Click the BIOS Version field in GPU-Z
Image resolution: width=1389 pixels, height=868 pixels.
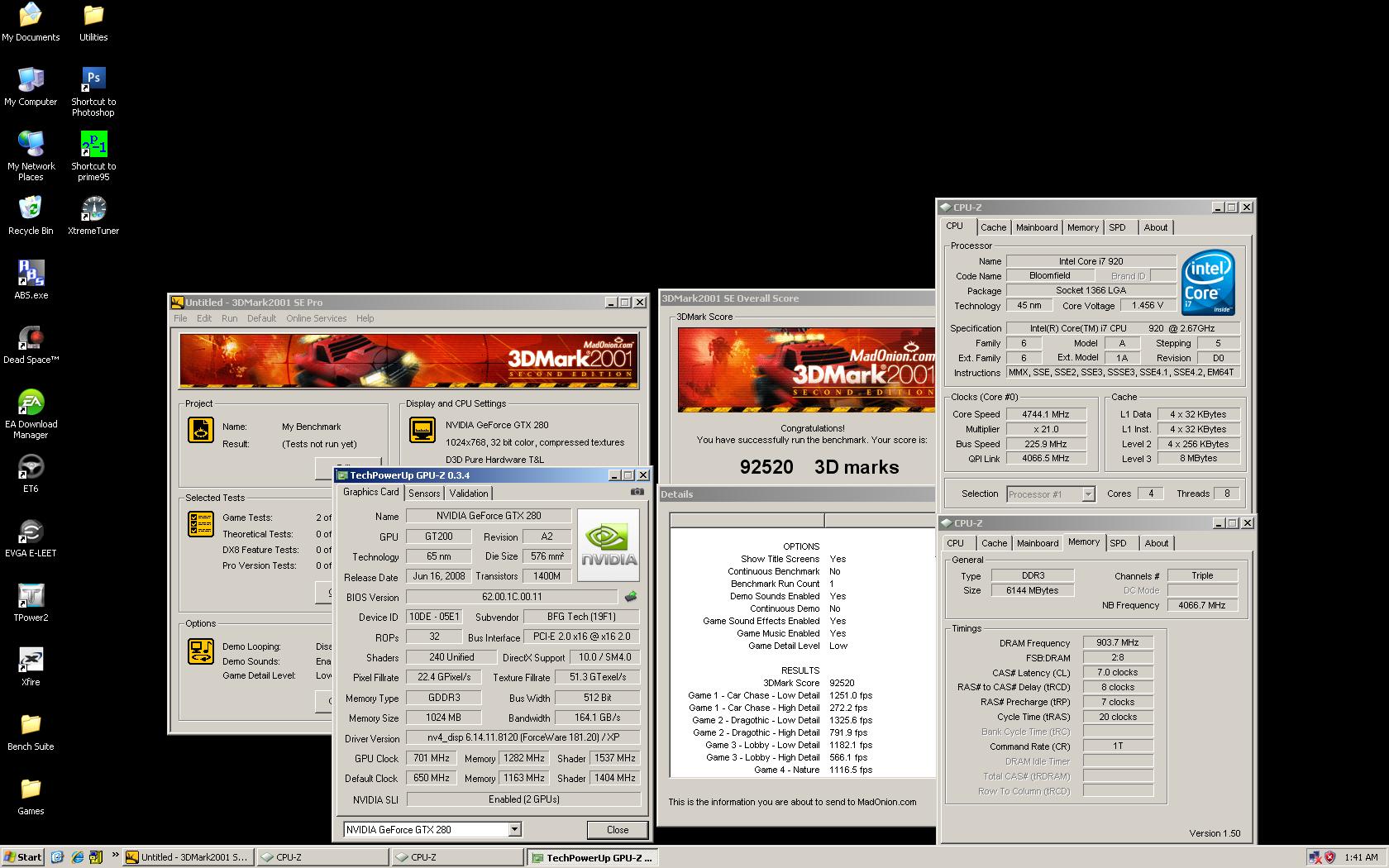click(512, 597)
